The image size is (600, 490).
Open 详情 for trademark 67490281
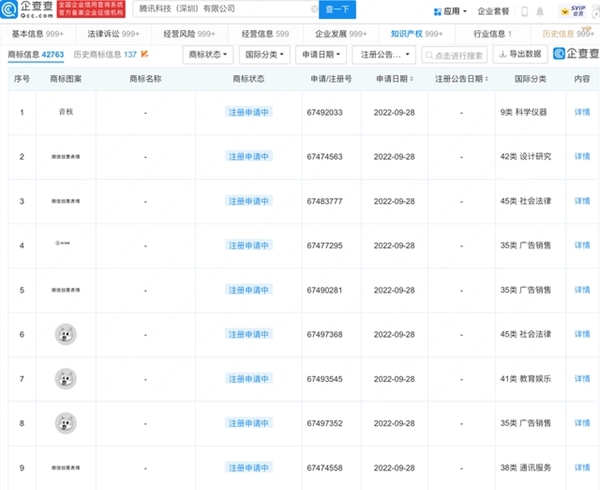coord(582,290)
